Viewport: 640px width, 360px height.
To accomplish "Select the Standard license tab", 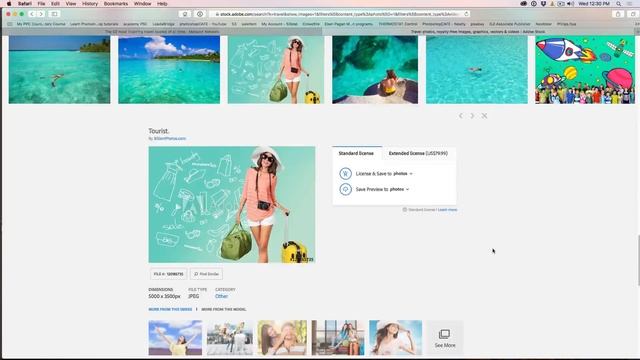I will (x=356, y=153).
